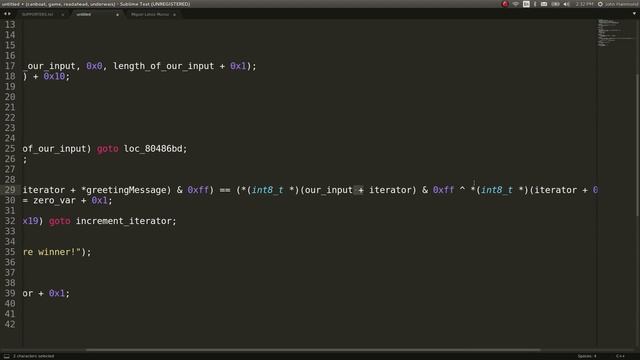Click the horizontal scrollbar handle
This screenshot has width=640, height=360.
tap(313, 350)
